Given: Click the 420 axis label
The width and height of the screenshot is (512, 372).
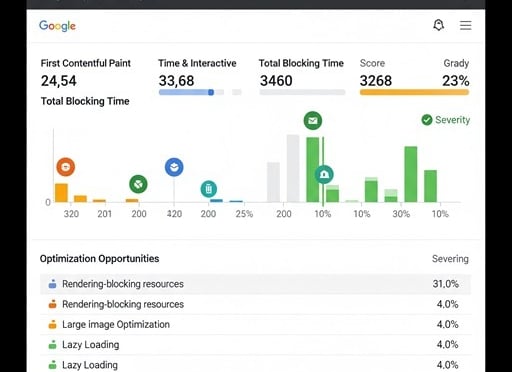Looking at the screenshot, I should point(174,214).
